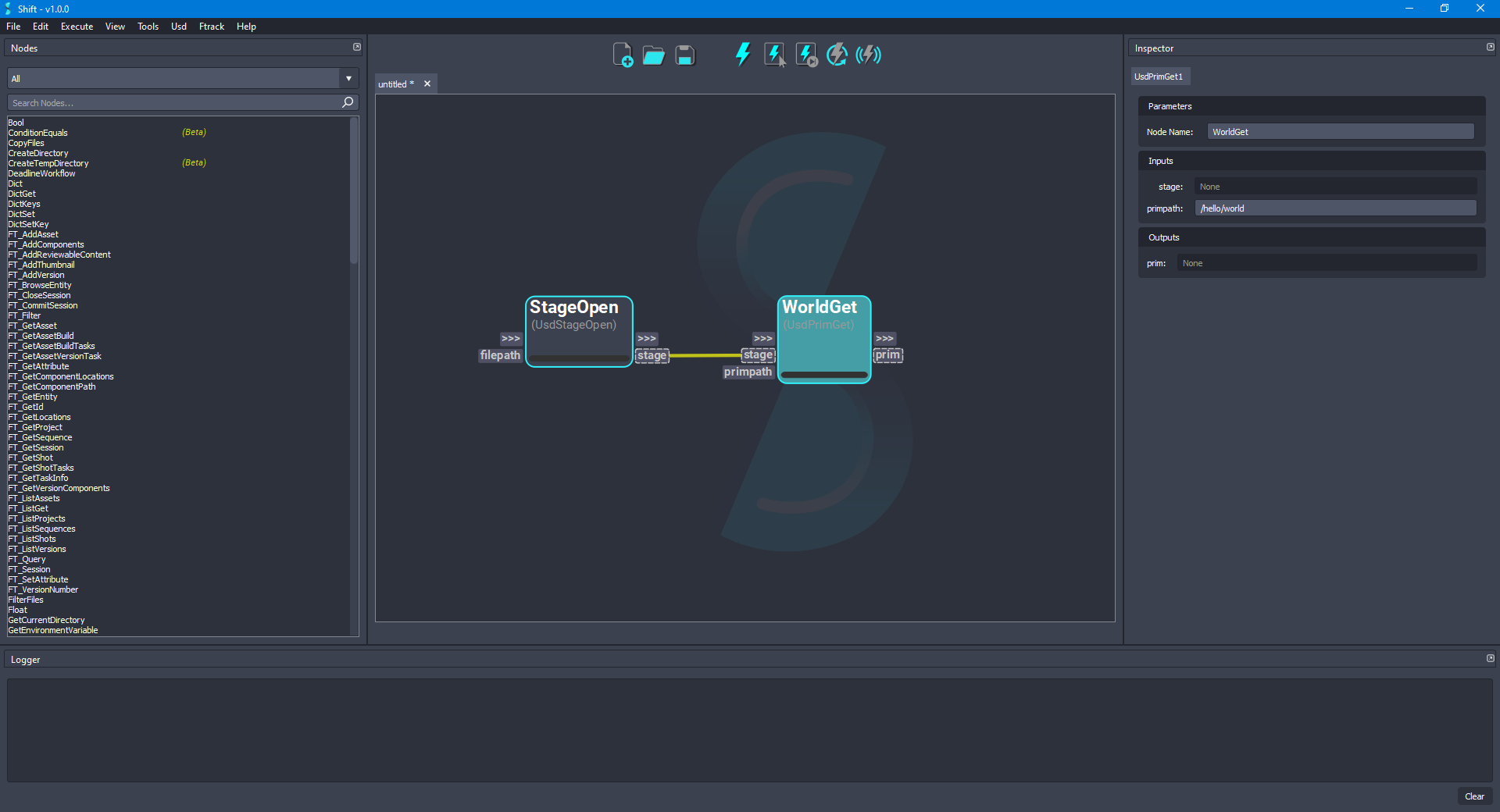Pop out the Inspector panel
This screenshot has width=1500, height=812.
point(1491,47)
